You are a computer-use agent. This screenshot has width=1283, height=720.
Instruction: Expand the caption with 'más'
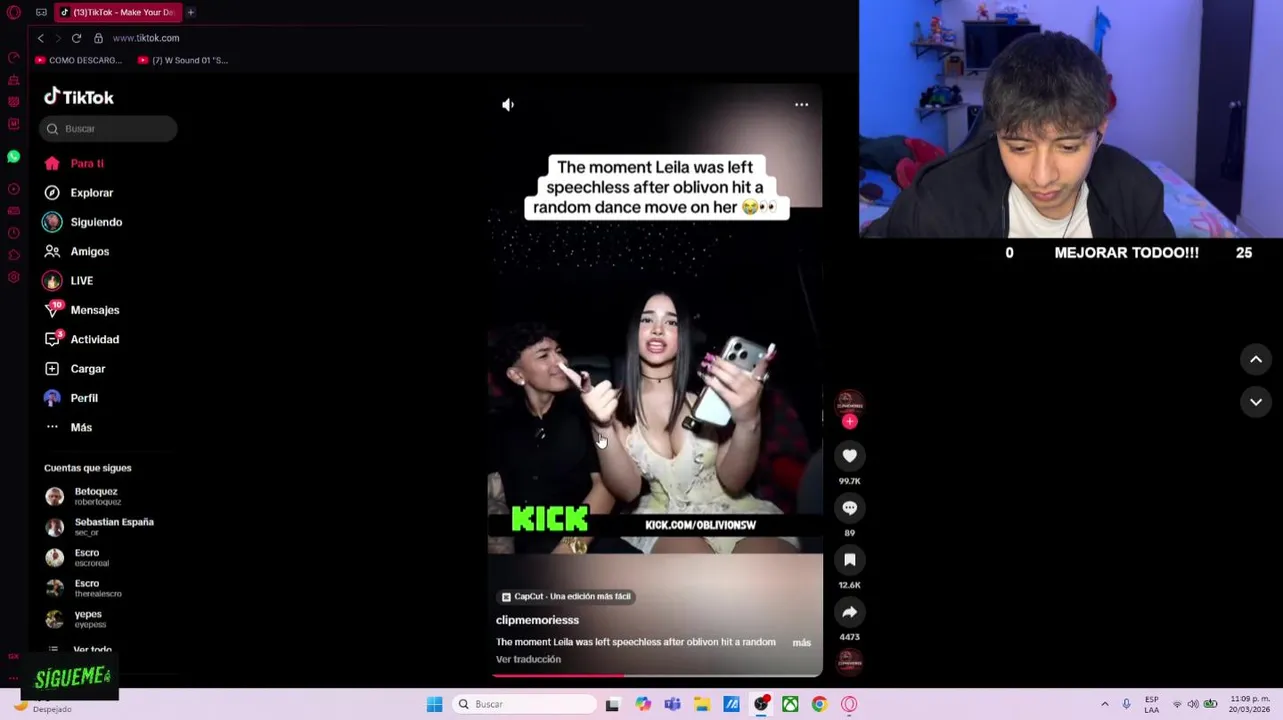801,642
